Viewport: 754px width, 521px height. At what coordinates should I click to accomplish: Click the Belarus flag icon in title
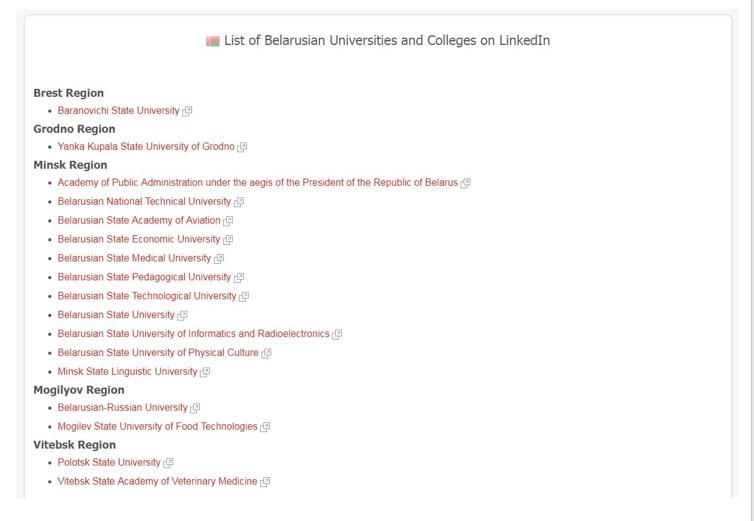[213, 41]
